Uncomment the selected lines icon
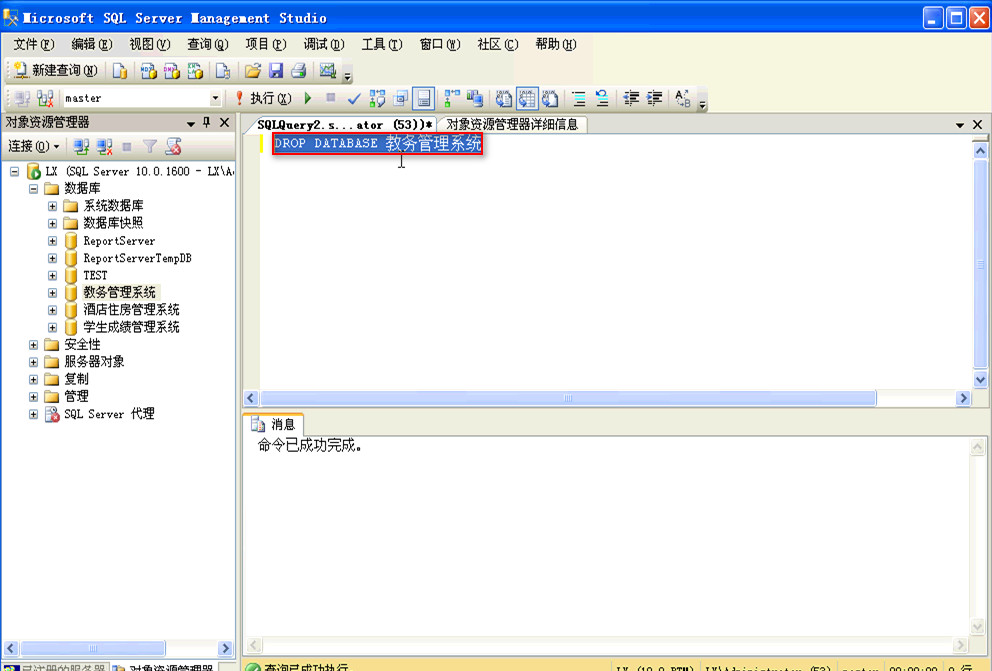The height and width of the screenshot is (671, 992). [602, 98]
